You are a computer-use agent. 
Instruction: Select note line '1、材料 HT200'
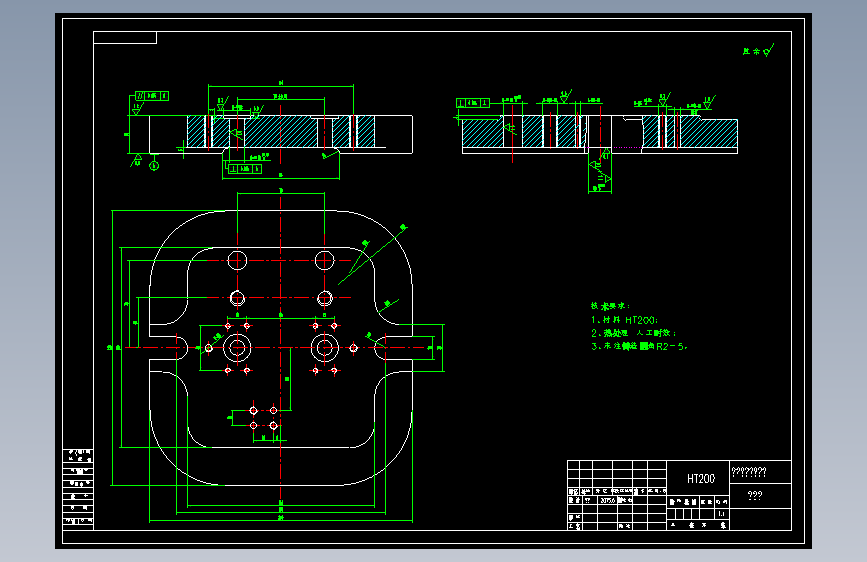tap(624, 320)
